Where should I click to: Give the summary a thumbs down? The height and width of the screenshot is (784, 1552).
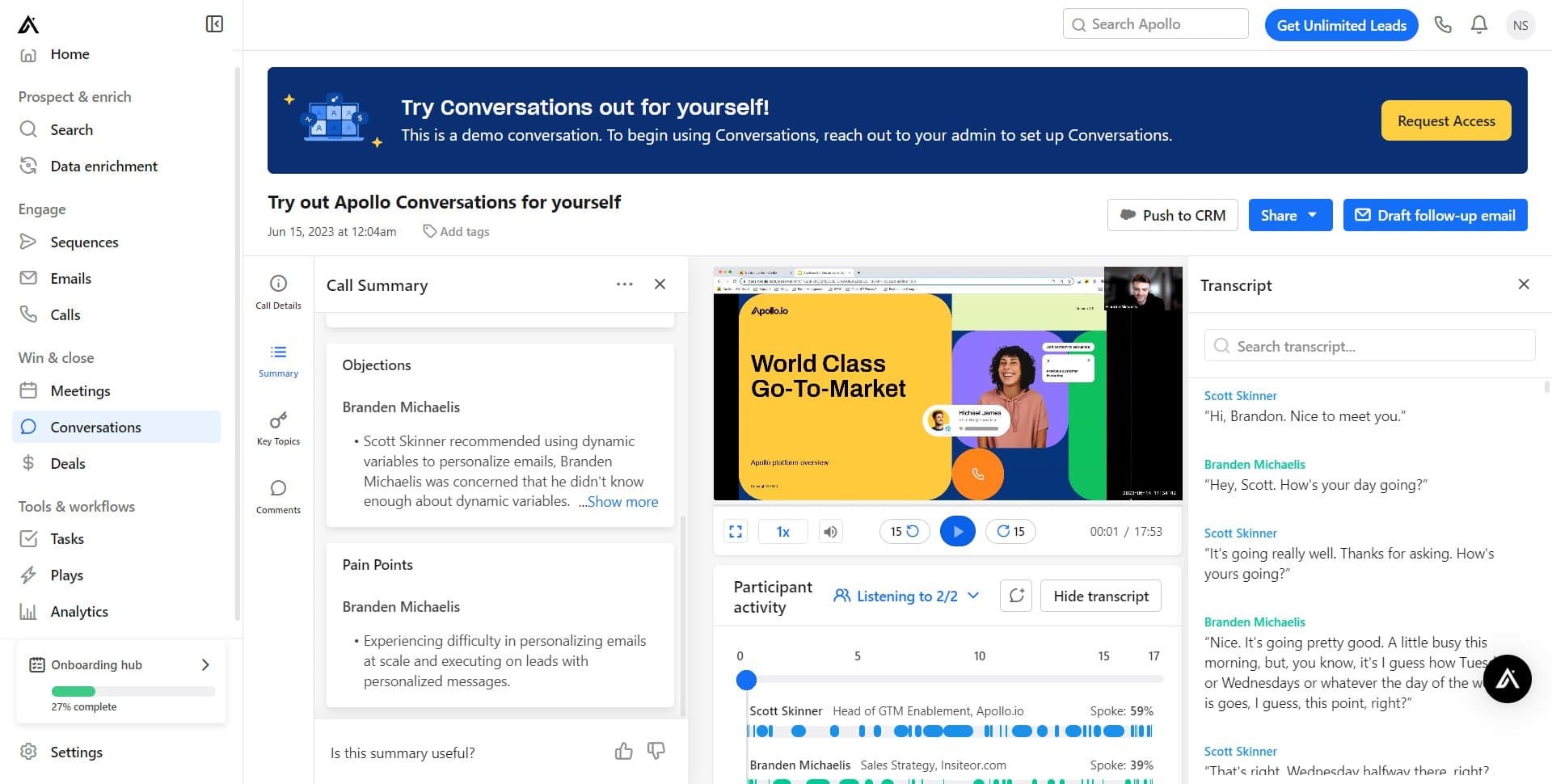pyautogui.click(x=656, y=752)
